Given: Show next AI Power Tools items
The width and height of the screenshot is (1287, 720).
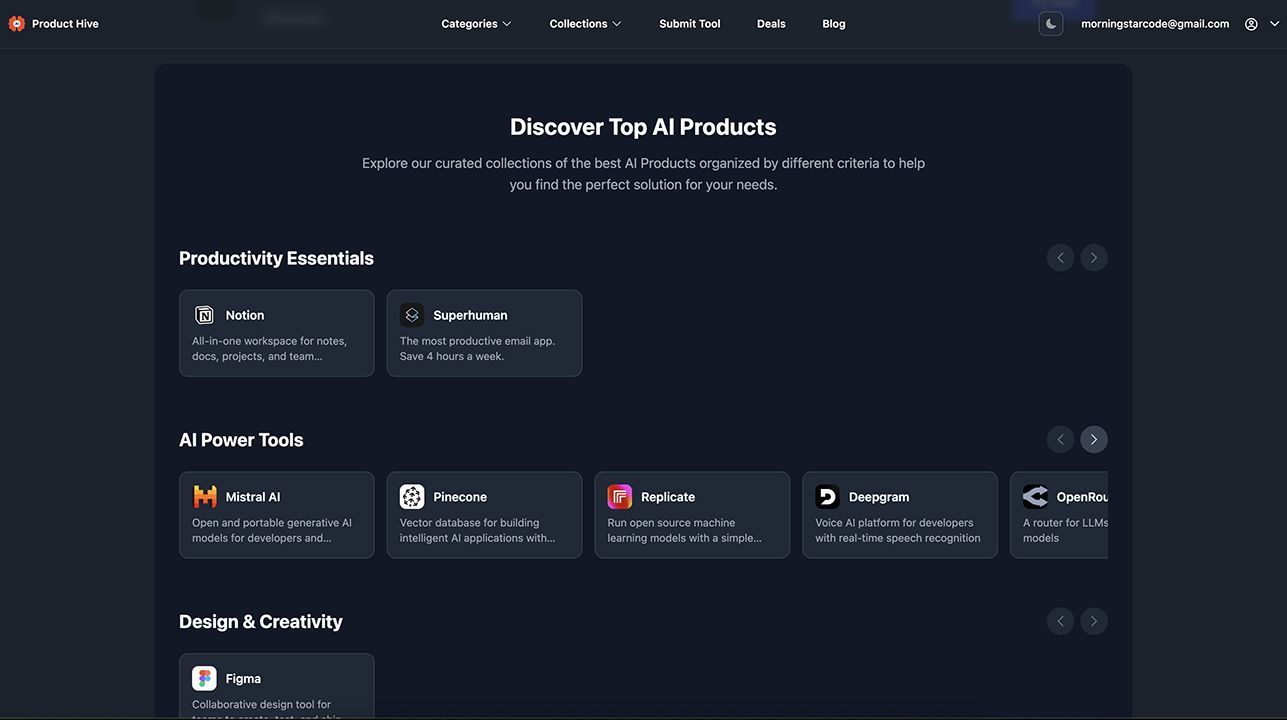Looking at the screenshot, I should pos(1094,440).
